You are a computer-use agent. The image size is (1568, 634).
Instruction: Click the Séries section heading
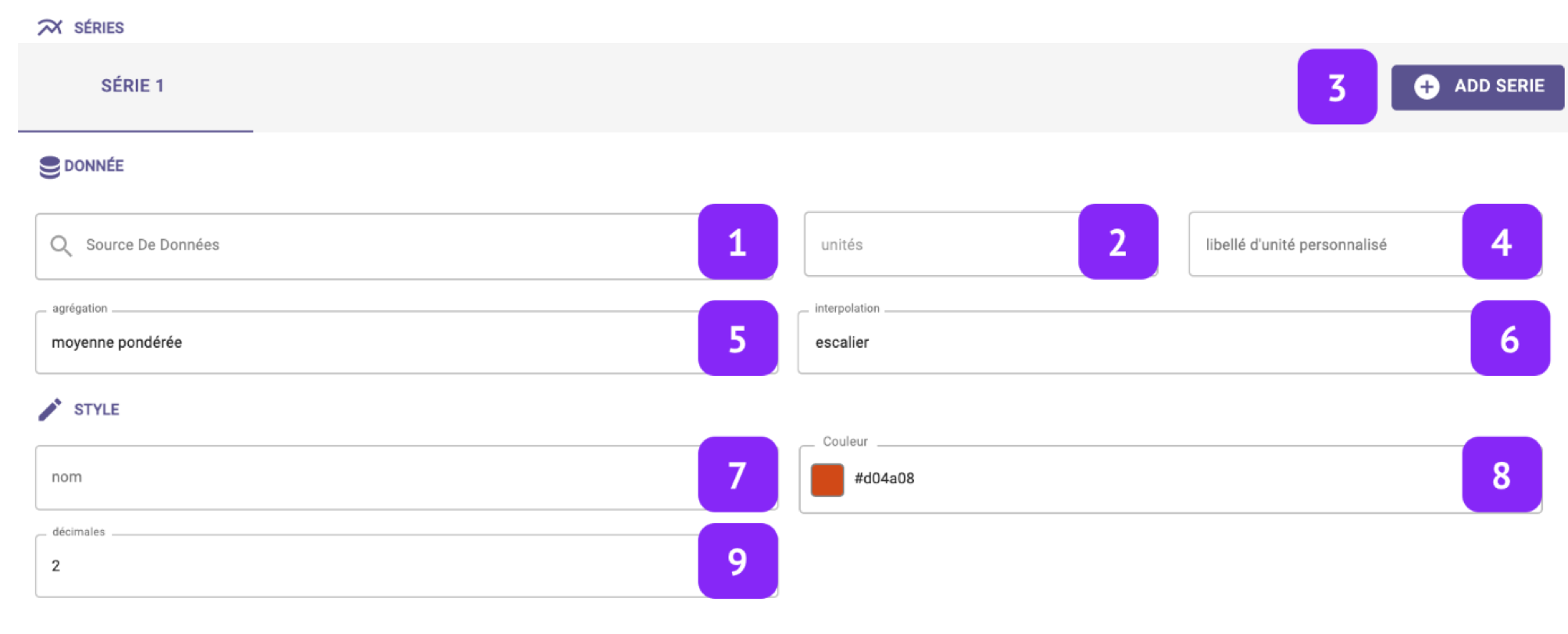tap(99, 28)
